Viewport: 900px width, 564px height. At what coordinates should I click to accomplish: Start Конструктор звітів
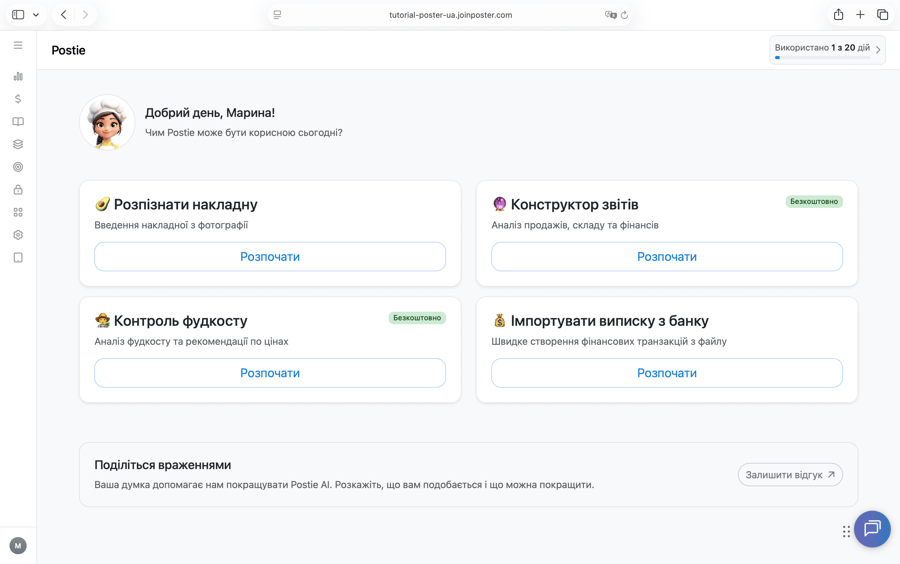click(x=667, y=256)
